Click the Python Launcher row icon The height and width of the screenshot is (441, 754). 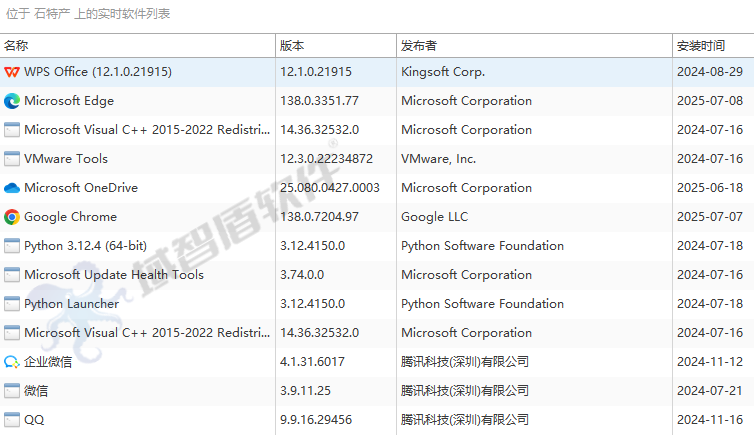tap(12, 304)
